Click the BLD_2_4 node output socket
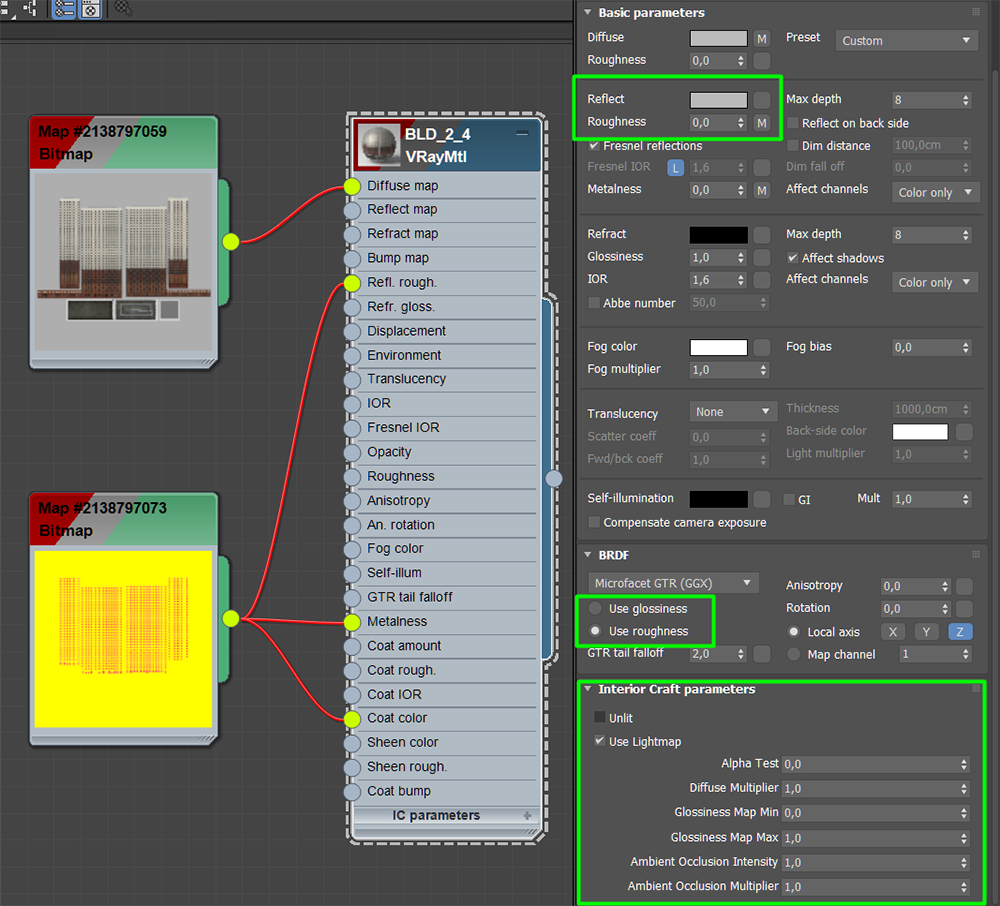The height and width of the screenshot is (906, 1000). coord(554,478)
